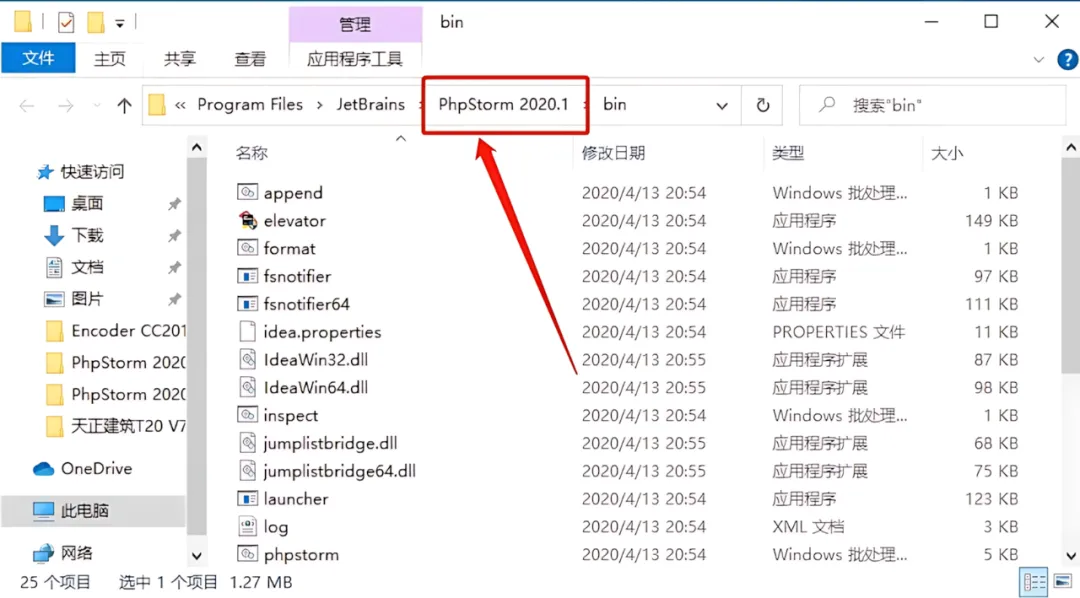Click the jumplistbridge64.dll file icon

tap(247, 471)
